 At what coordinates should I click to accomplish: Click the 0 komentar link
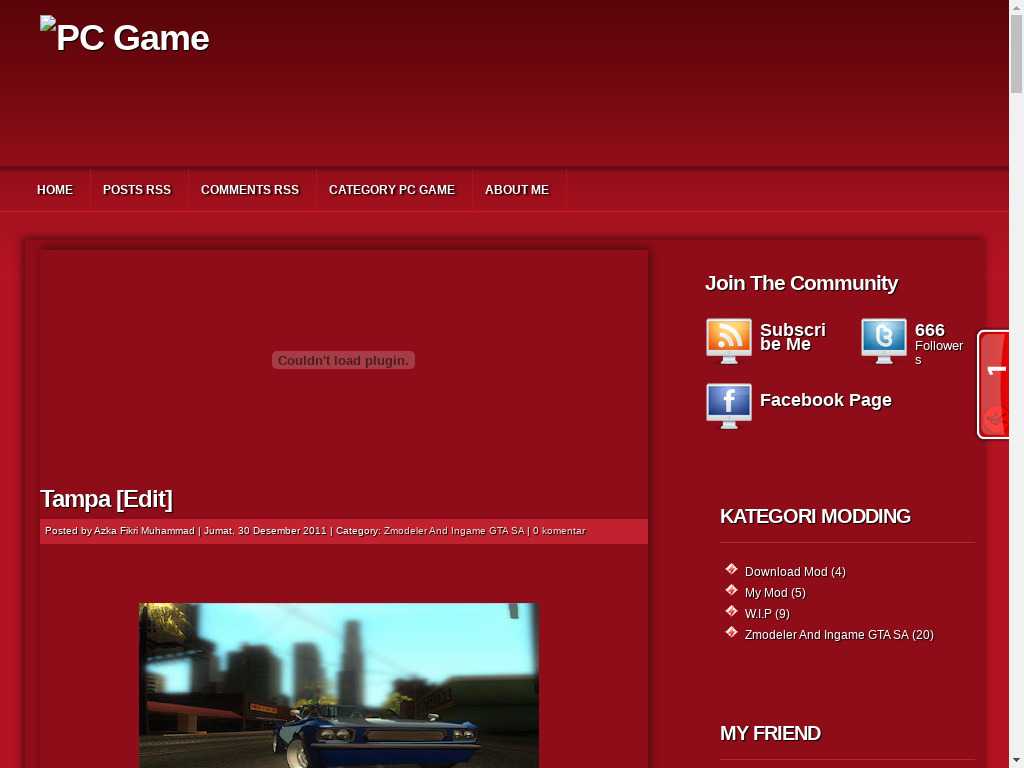click(559, 531)
